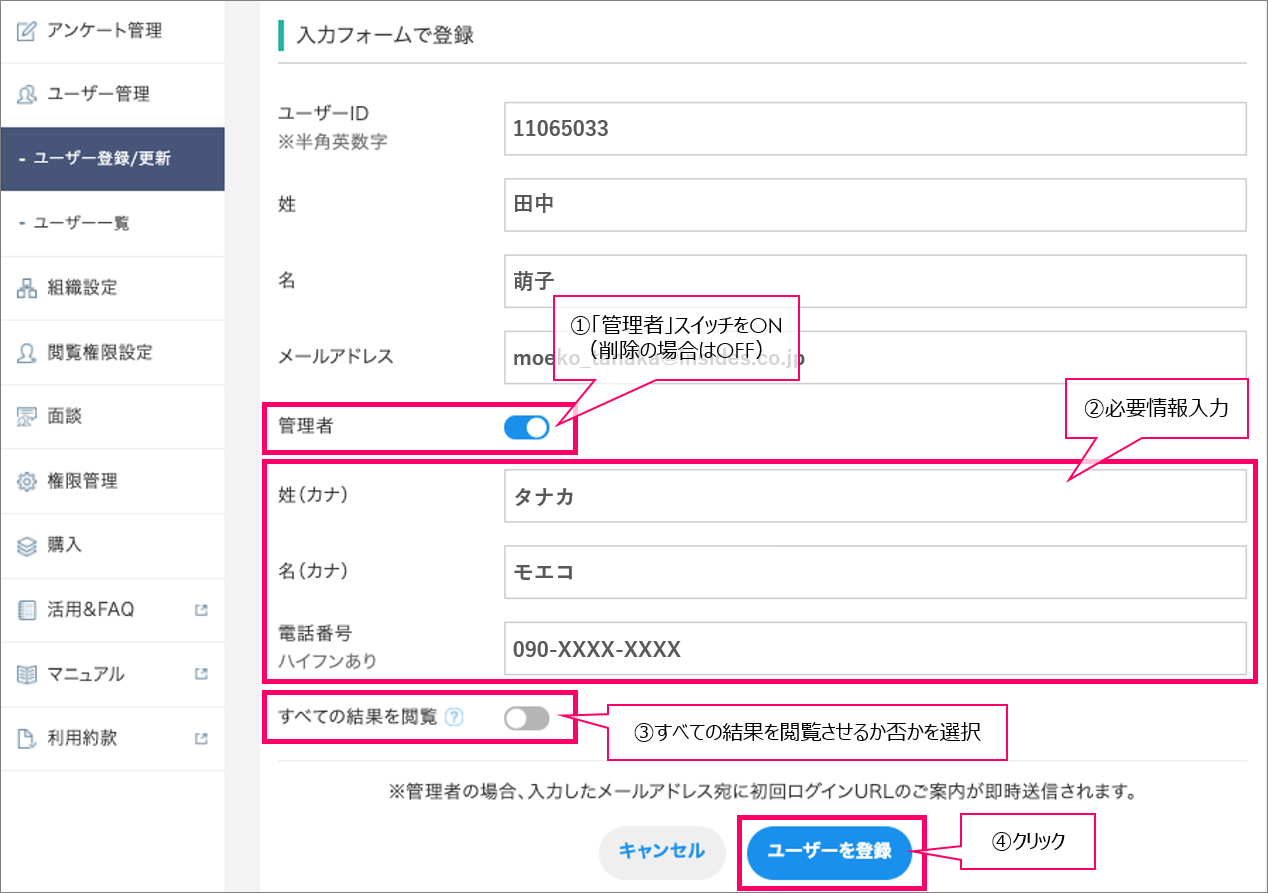Click the マニュアル open book icon
The width and height of the screenshot is (1268, 893).
27,674
